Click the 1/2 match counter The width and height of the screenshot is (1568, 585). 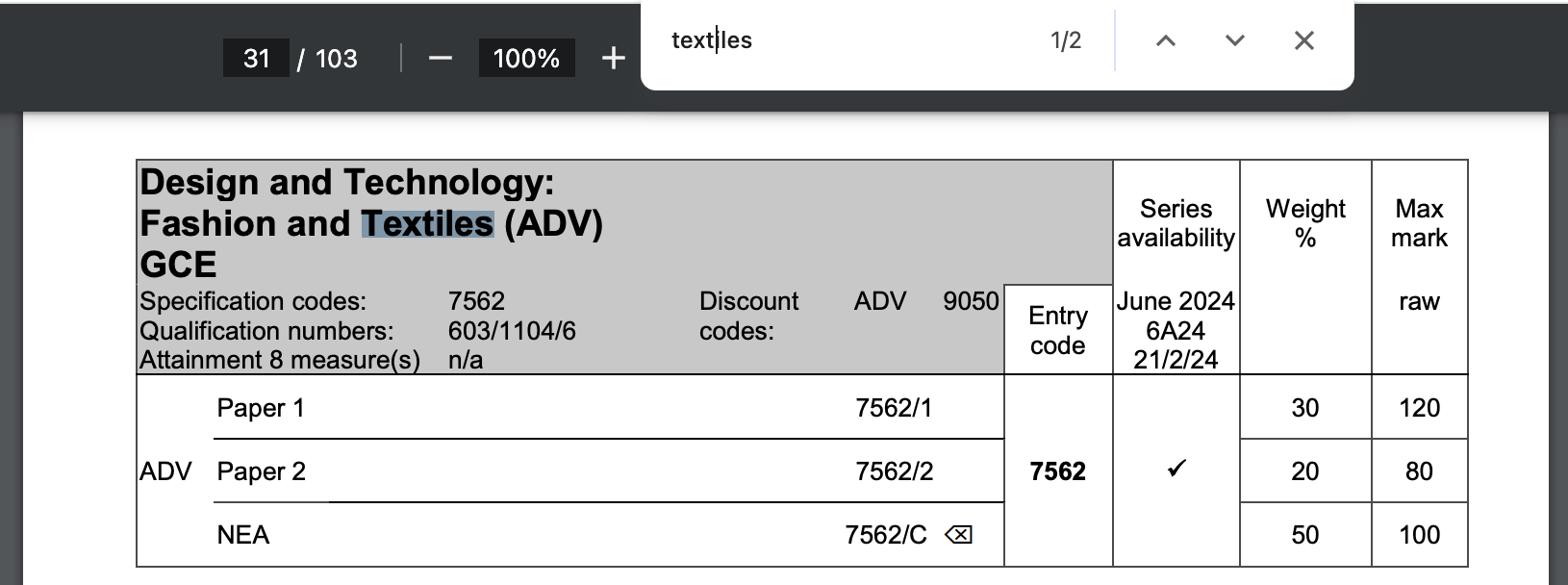point(1065,40)
